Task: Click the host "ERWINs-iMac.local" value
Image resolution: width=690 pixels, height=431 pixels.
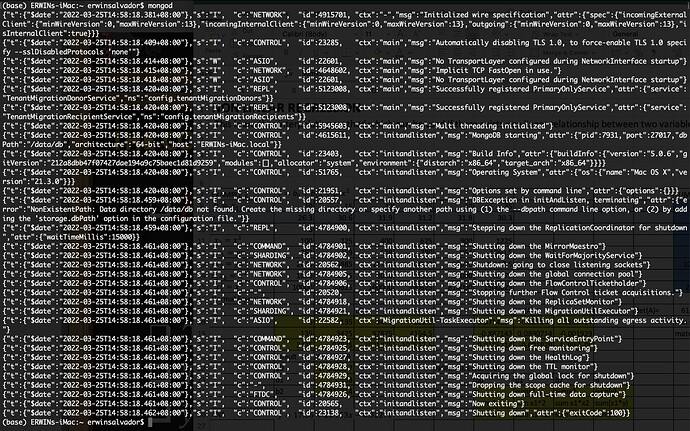Action: pyautogui.click(x=233, y=144)
